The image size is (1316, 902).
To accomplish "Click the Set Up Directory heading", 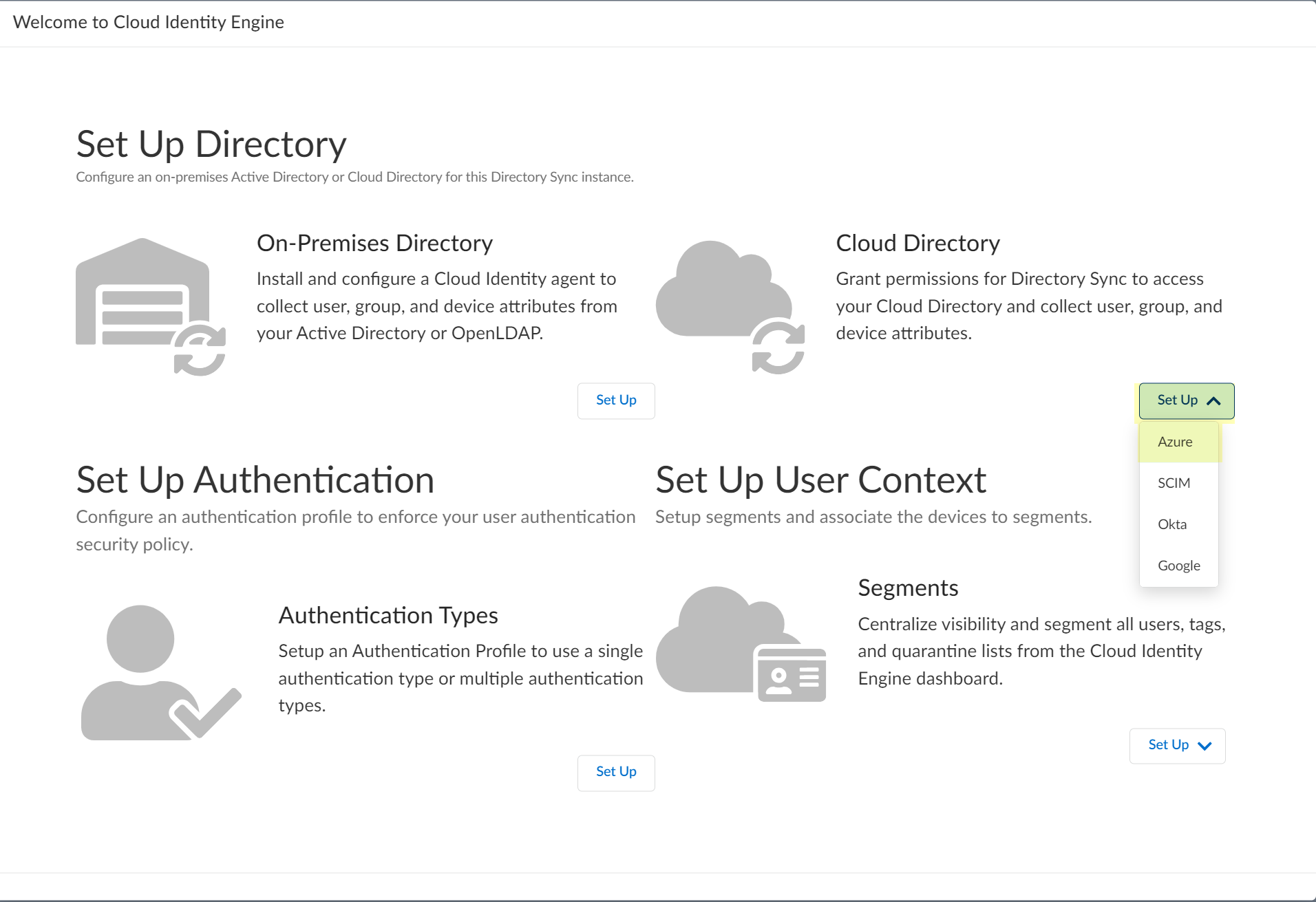I will coord(211,144).
